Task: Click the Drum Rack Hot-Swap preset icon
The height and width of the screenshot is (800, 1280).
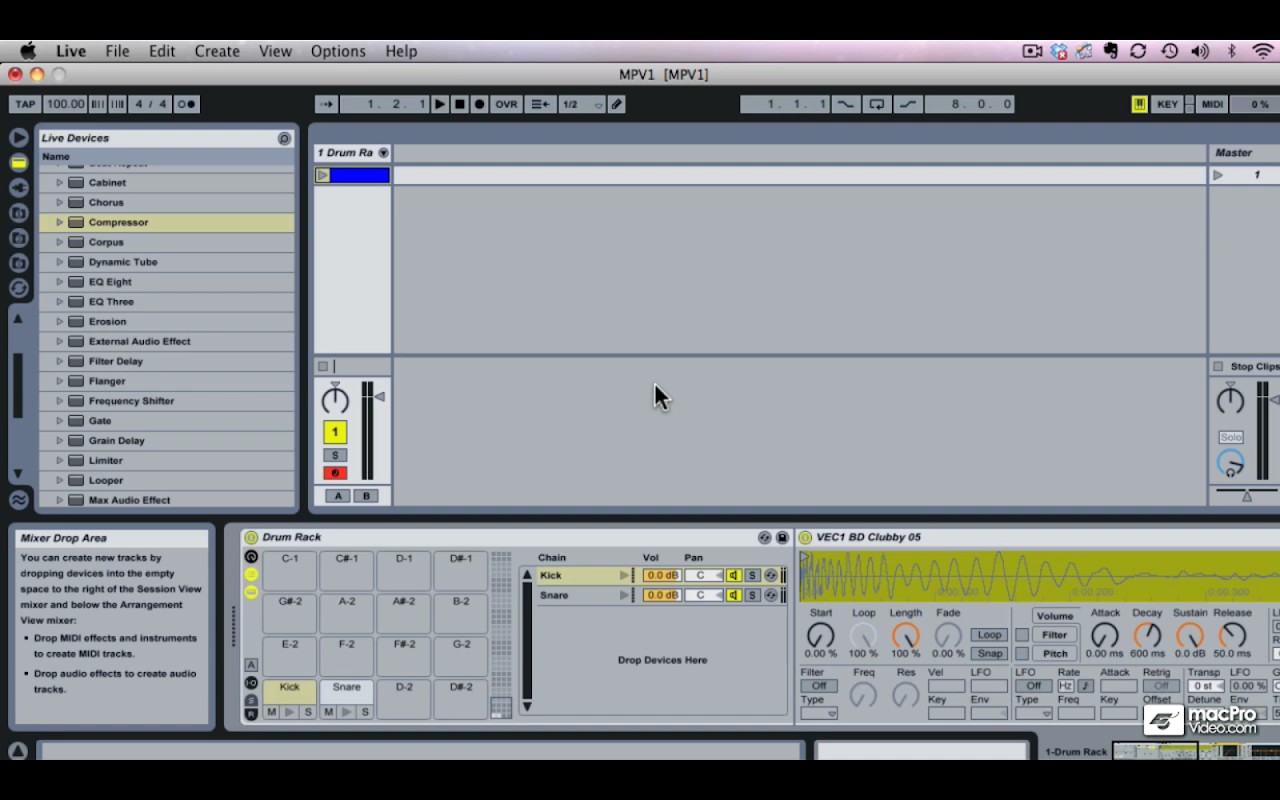Action: point(765,538)
